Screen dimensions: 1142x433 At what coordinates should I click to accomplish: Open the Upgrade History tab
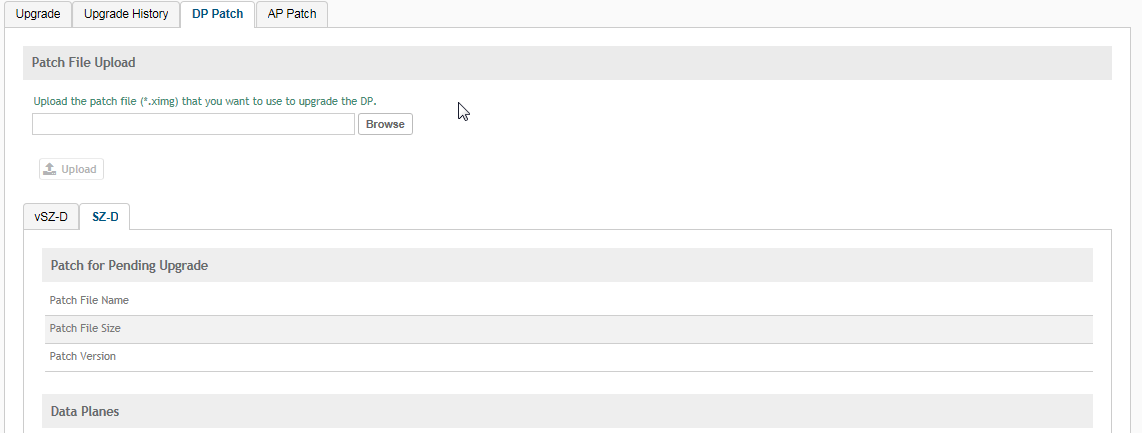coord(126,14)
